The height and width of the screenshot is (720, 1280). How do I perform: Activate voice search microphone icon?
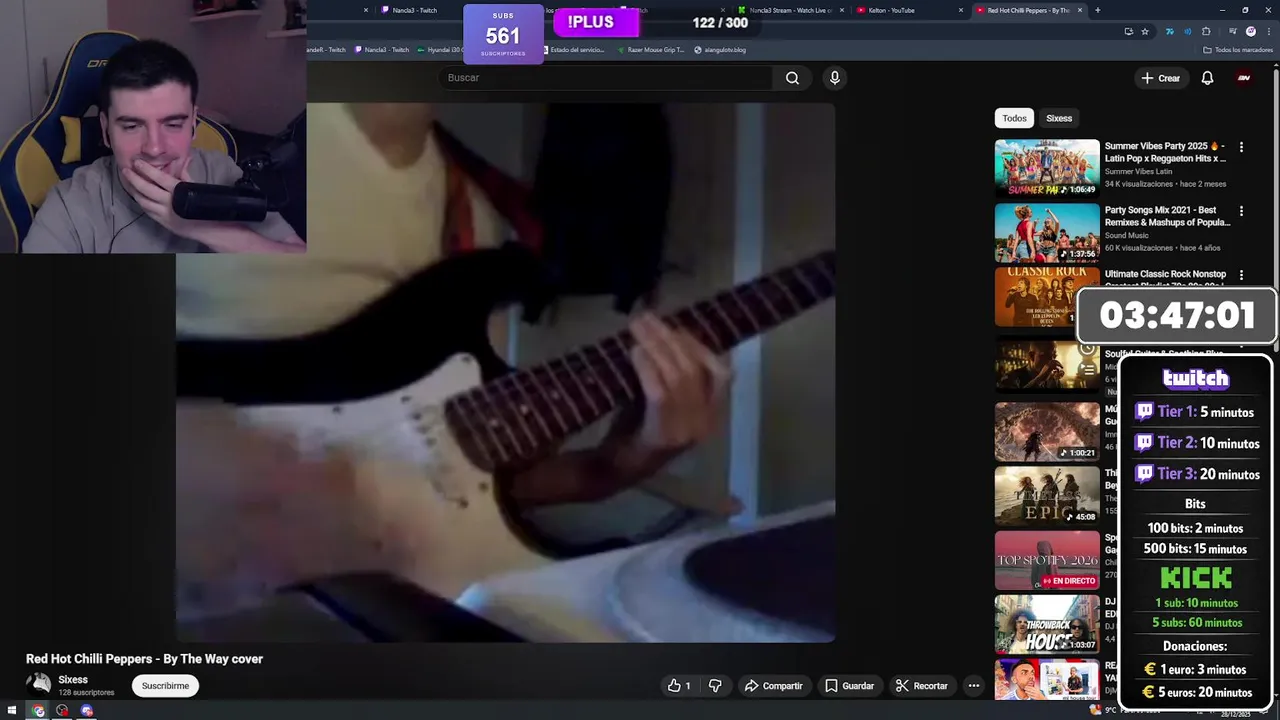(834, 78)
